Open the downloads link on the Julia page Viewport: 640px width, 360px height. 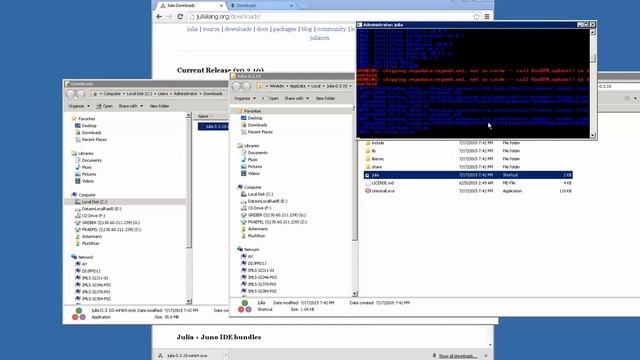coord(238,29)
